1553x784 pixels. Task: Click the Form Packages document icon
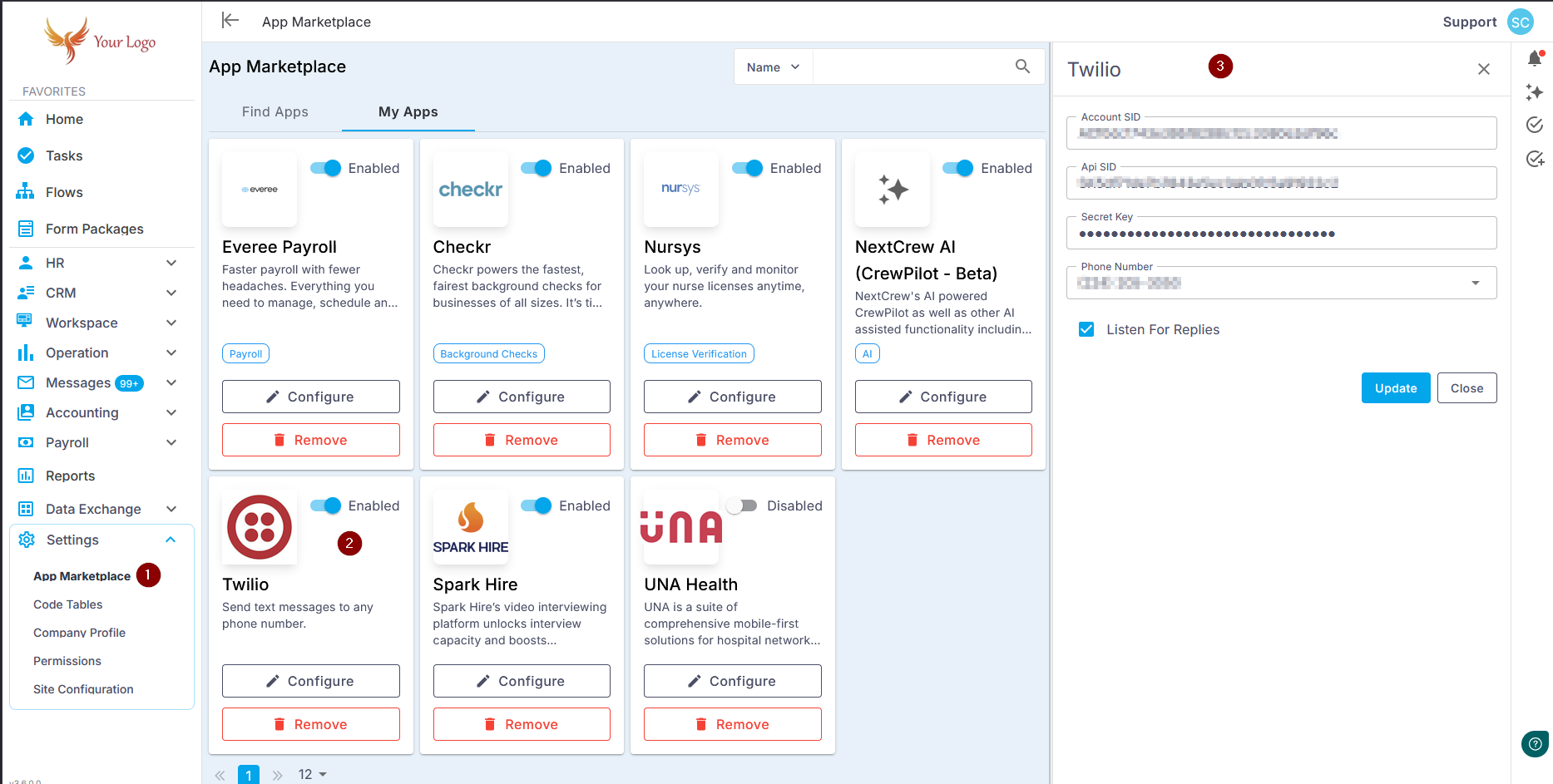pos(26,229)
